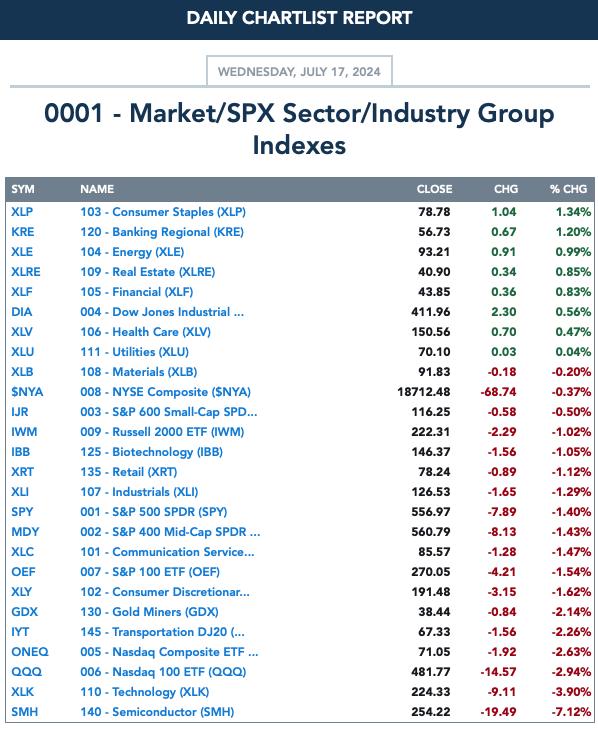Image resolution: width=598 pixels, height=729 pixels.
Task: Open 008 - NYSE Composite ($NYA) chart
Action: tap(165, 392)
